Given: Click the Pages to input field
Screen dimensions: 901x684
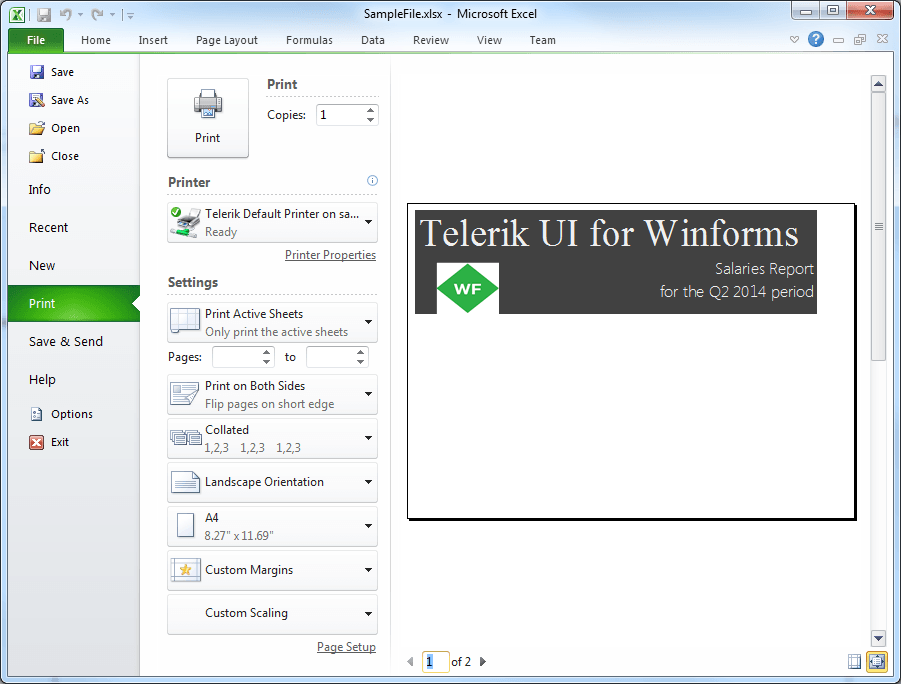Looking at the screenshot, I should point(330,357).
